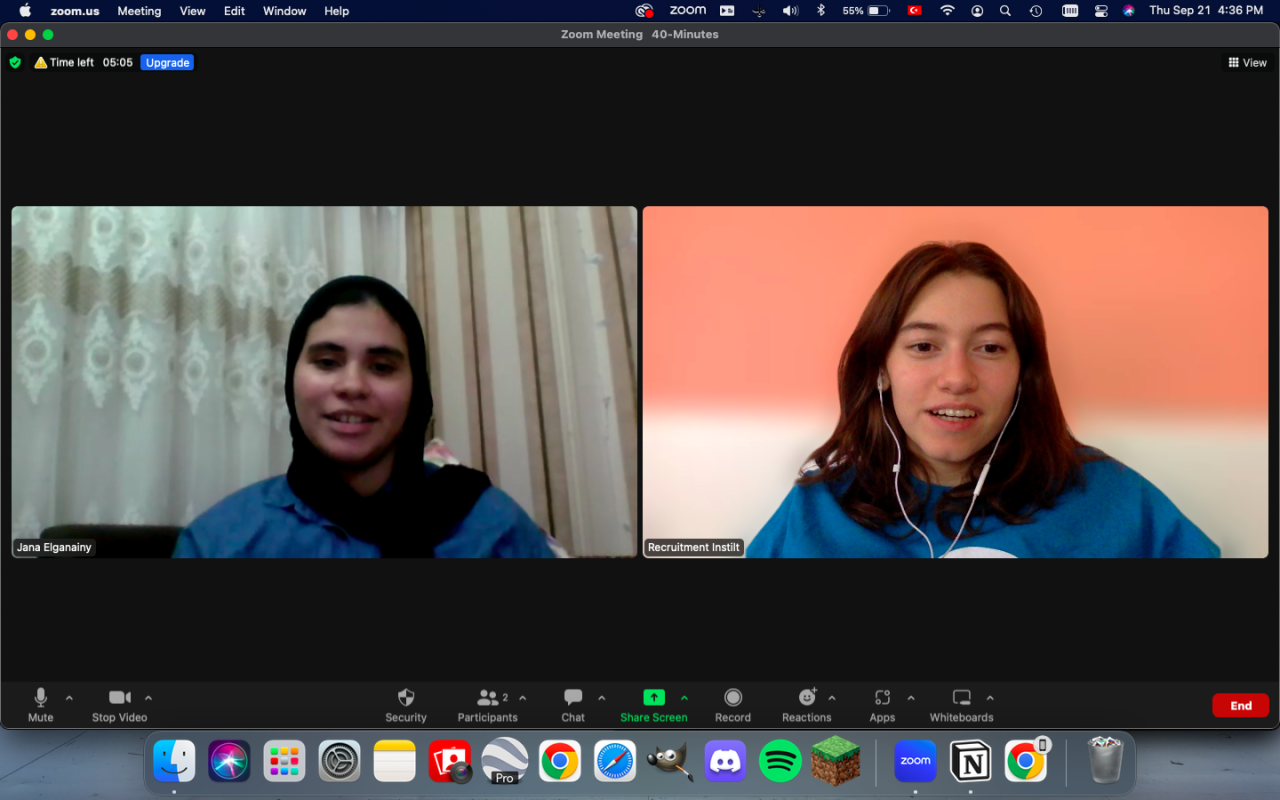Switch to Zoom in the Dock
The width and height of the screenshot is (1280, 800).
point(916,762)
